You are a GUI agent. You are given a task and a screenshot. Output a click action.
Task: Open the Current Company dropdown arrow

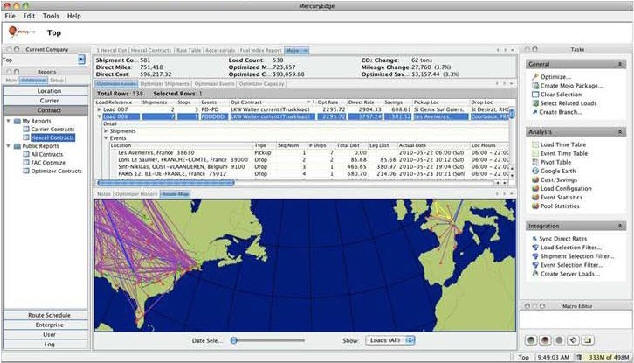pyautogui.click(x=82, y=60)
